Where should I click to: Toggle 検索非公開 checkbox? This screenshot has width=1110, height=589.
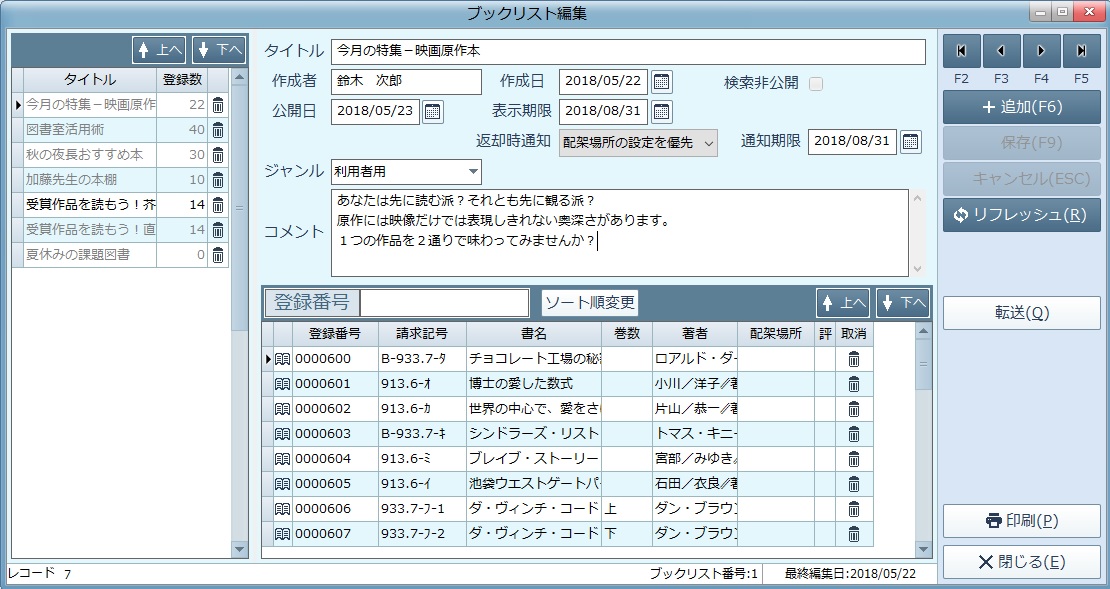click(816, 84)
